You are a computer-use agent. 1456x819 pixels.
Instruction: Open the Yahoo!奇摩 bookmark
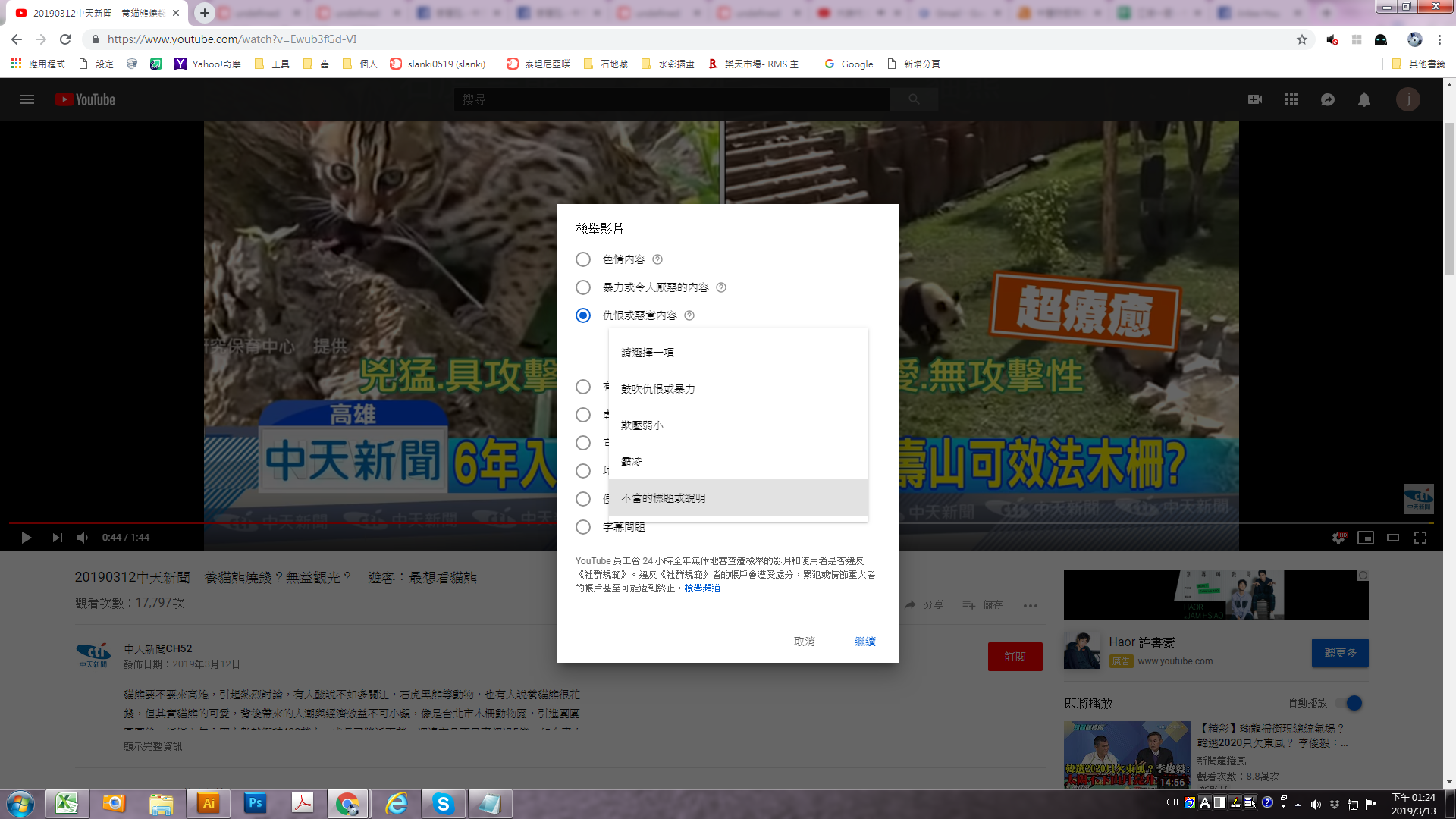[x=208, y=64]
